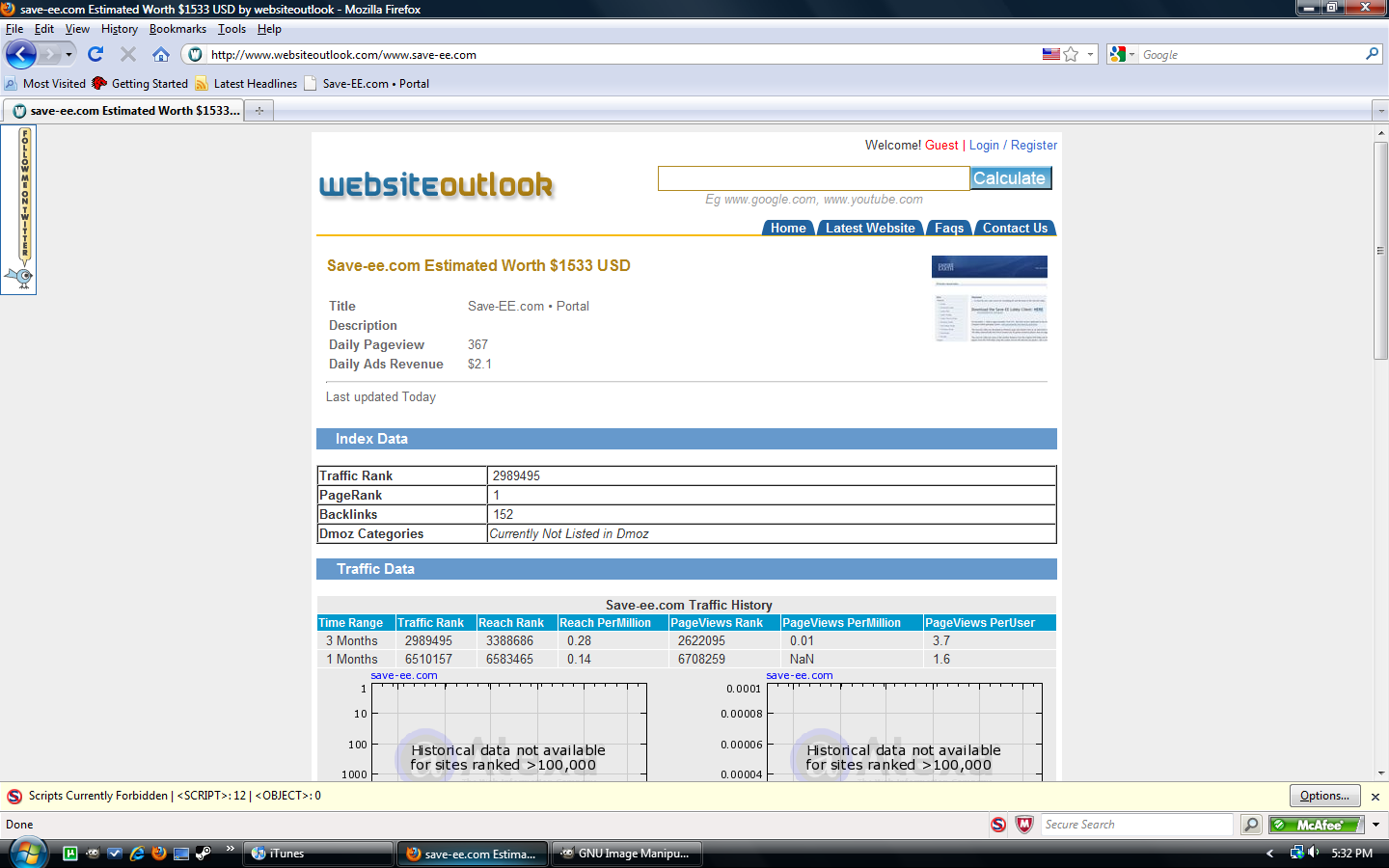This screenshot has height=868, width=1389.
Task: Switch to the Latest Website tab
Action: tap(870, 229)
